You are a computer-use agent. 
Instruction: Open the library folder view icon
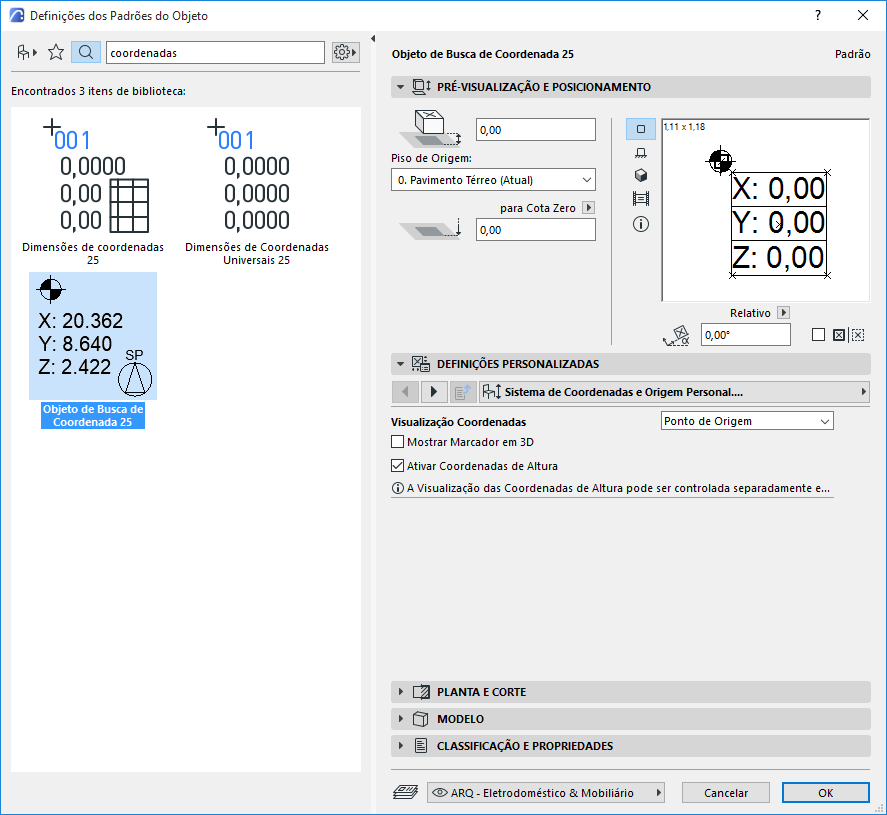[x=27, y=53]
